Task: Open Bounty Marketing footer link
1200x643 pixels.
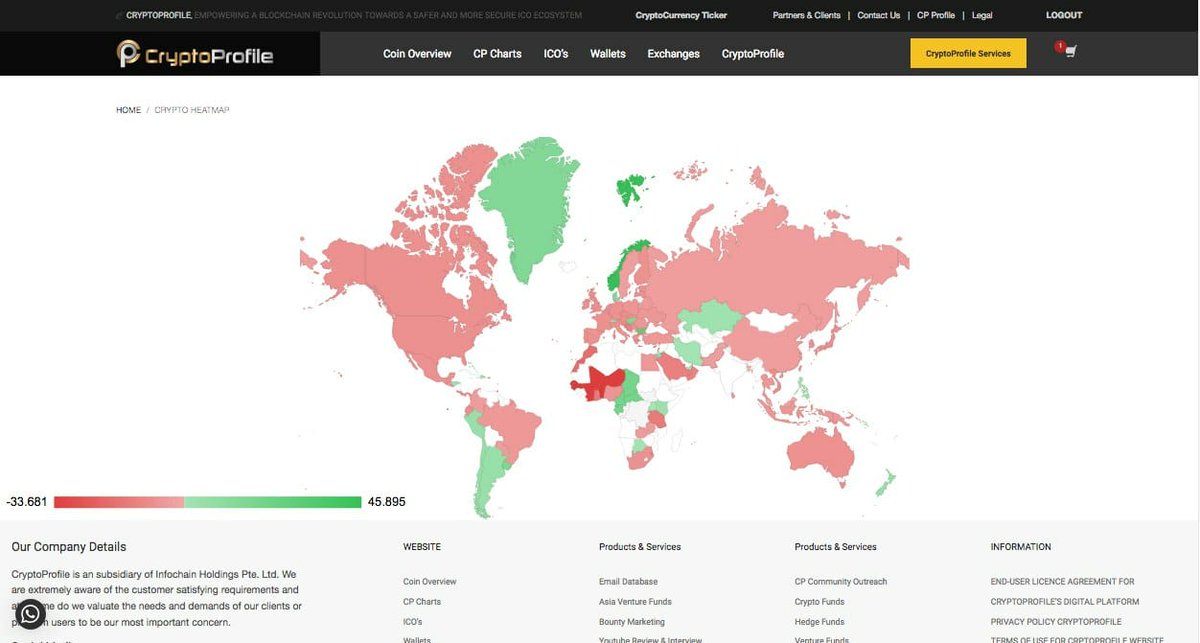Action: point(632,622)
